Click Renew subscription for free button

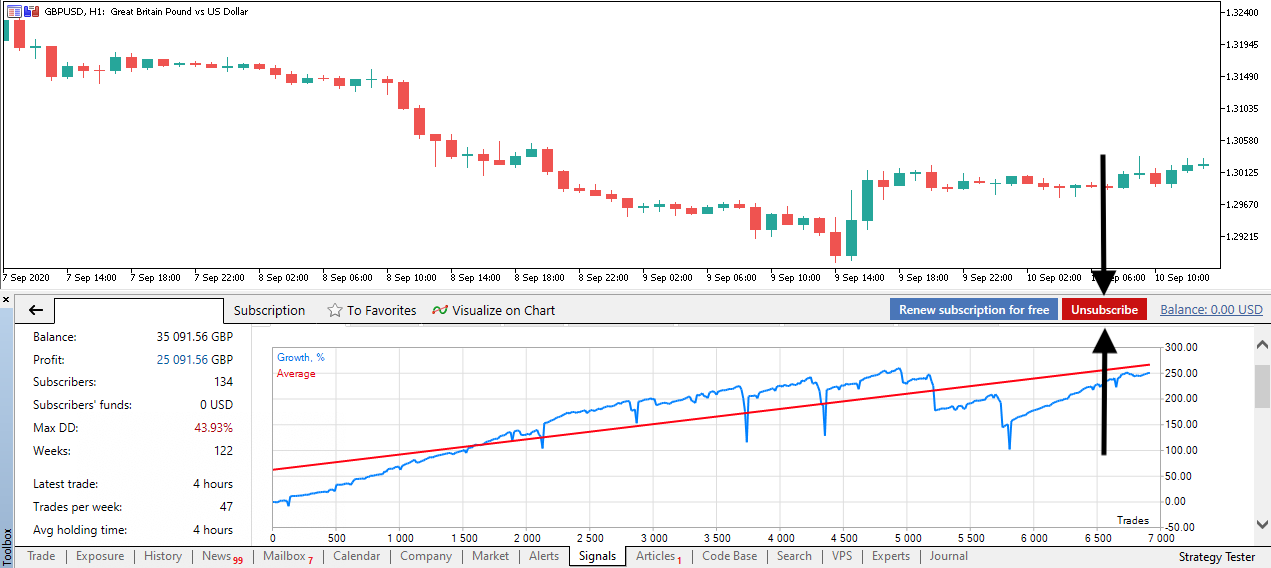click(x=974, y=310)
